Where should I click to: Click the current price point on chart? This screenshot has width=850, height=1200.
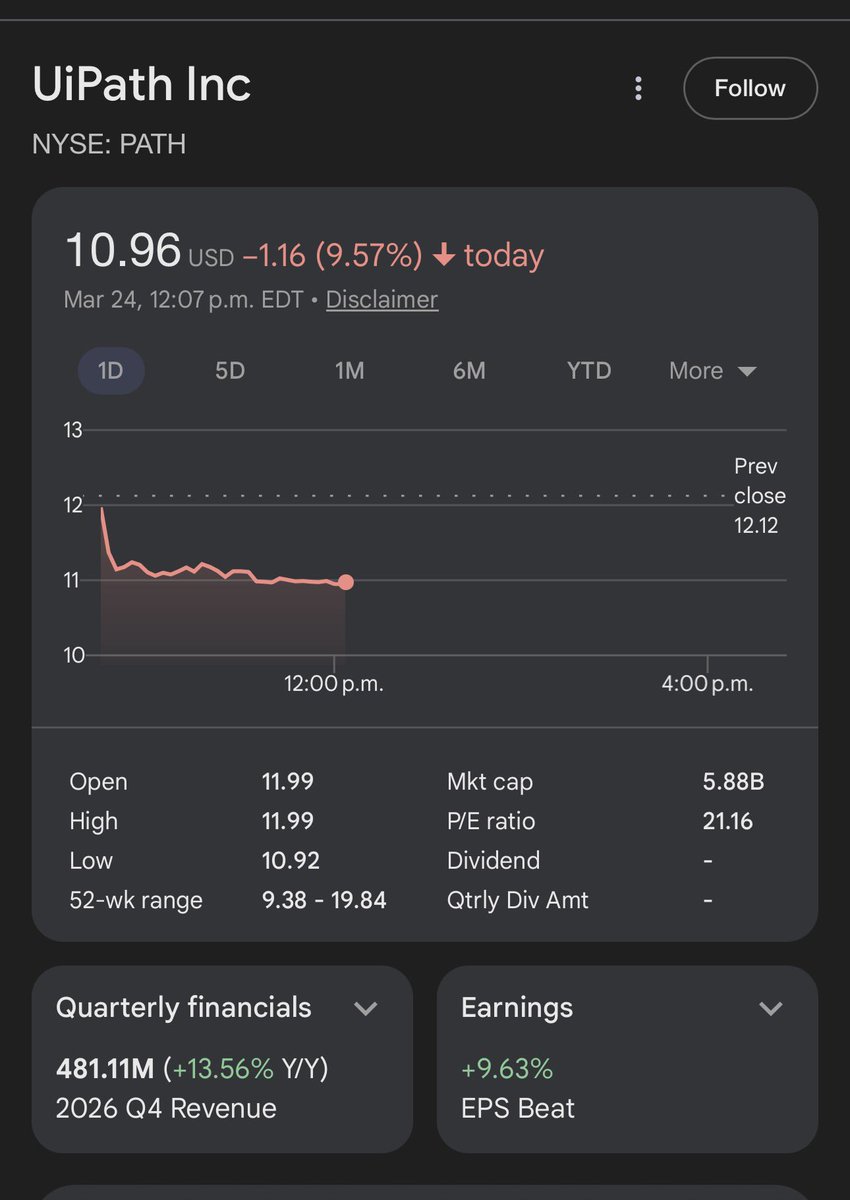point(345,582)
